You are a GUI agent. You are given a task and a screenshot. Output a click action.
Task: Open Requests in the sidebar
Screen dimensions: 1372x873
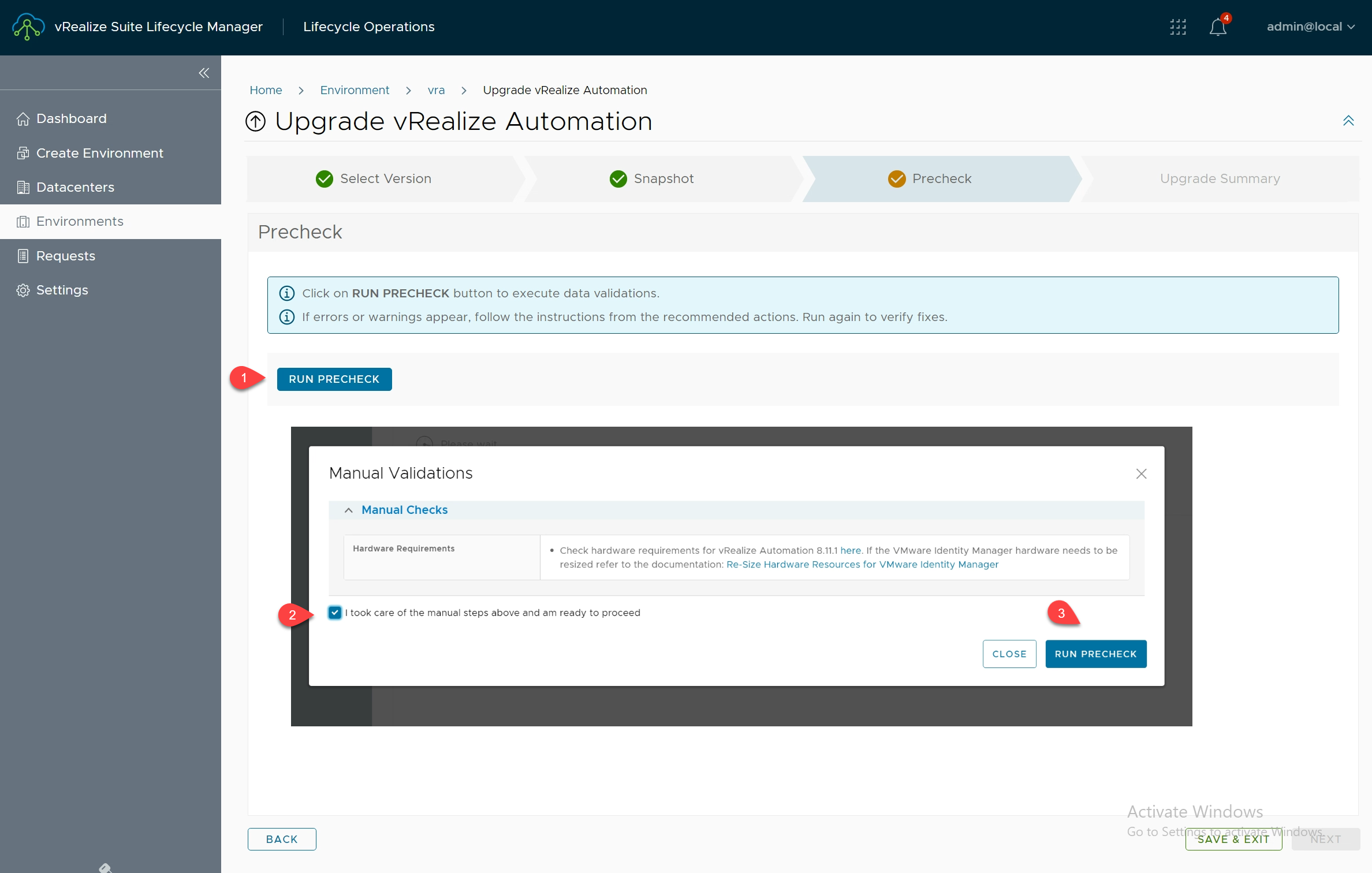(x=65, y=256)
